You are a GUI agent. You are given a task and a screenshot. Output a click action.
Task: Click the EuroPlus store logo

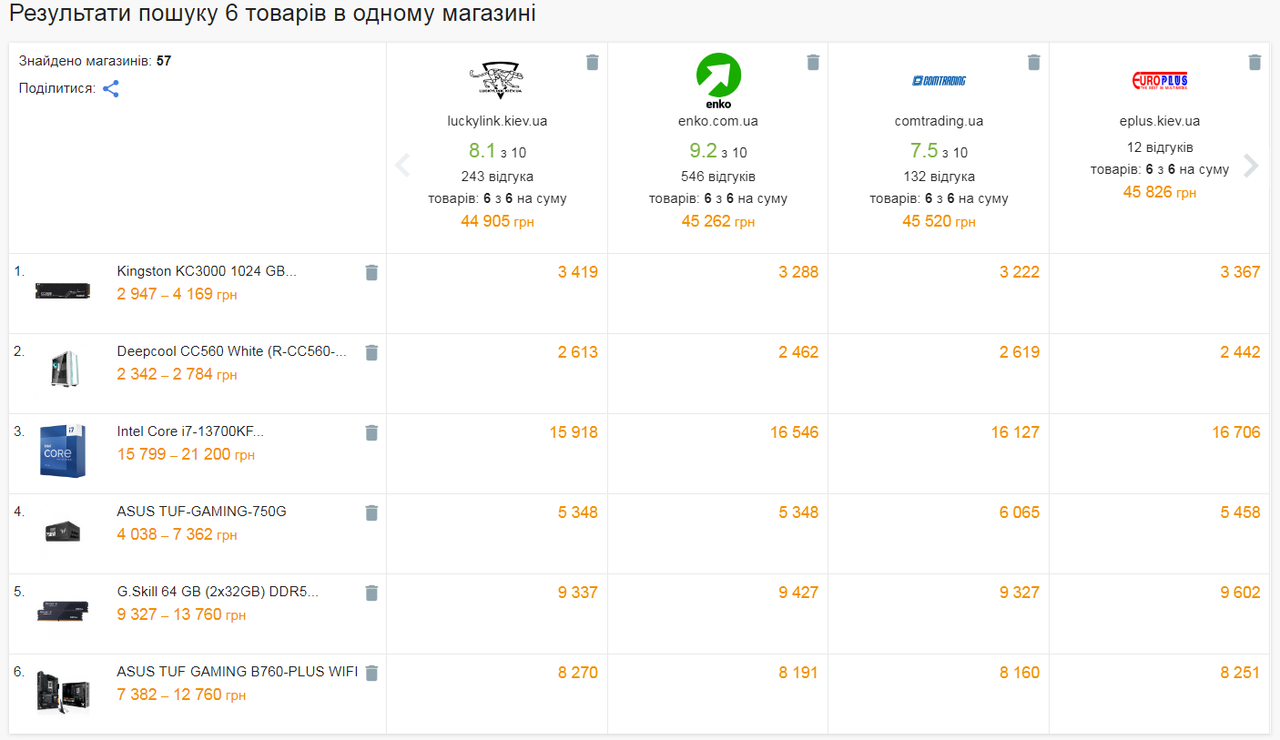pyautogui.click(x=1160, y=81)
